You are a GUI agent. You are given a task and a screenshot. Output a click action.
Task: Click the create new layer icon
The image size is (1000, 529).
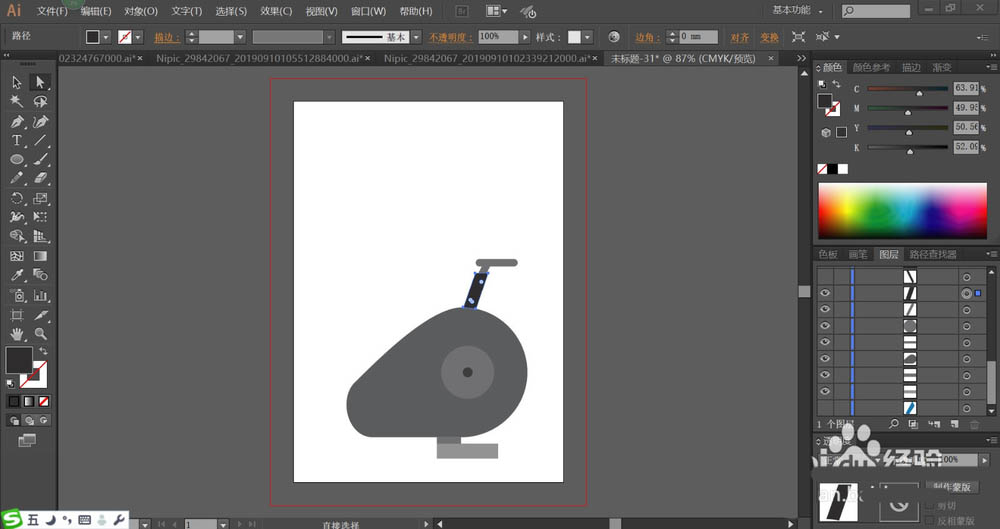[954, 424]
